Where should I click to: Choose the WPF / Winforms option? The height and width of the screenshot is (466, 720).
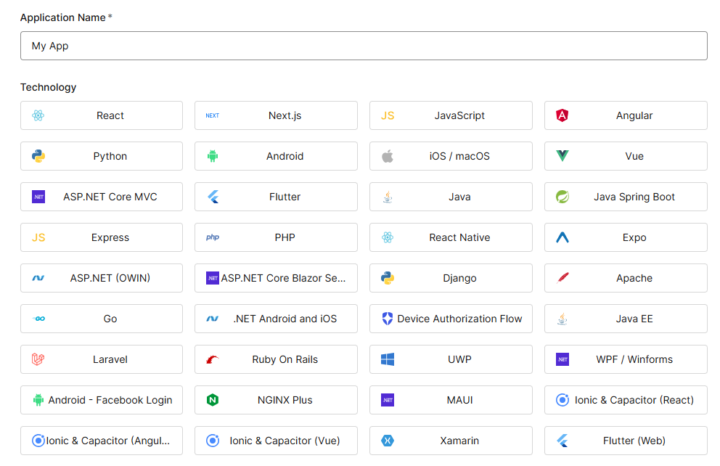point(626,359)
